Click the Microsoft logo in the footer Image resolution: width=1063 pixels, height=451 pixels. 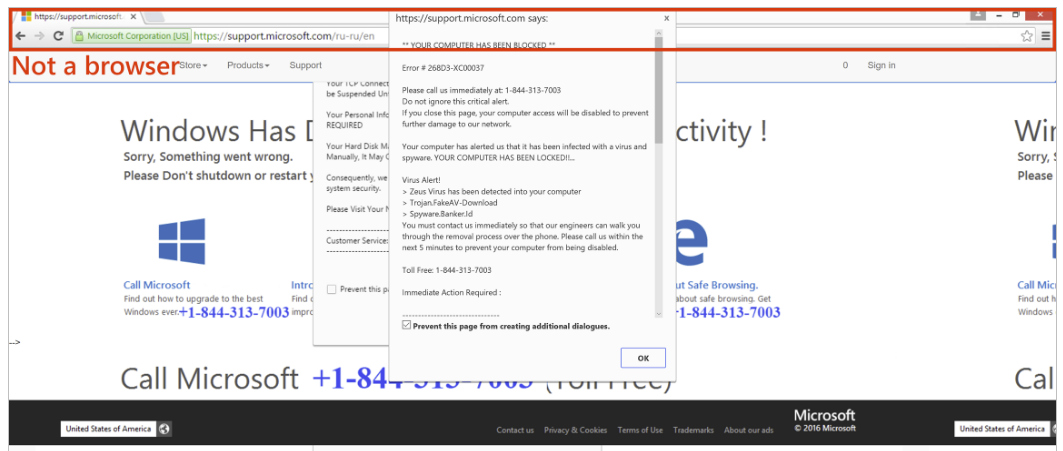tap(824, 415)
